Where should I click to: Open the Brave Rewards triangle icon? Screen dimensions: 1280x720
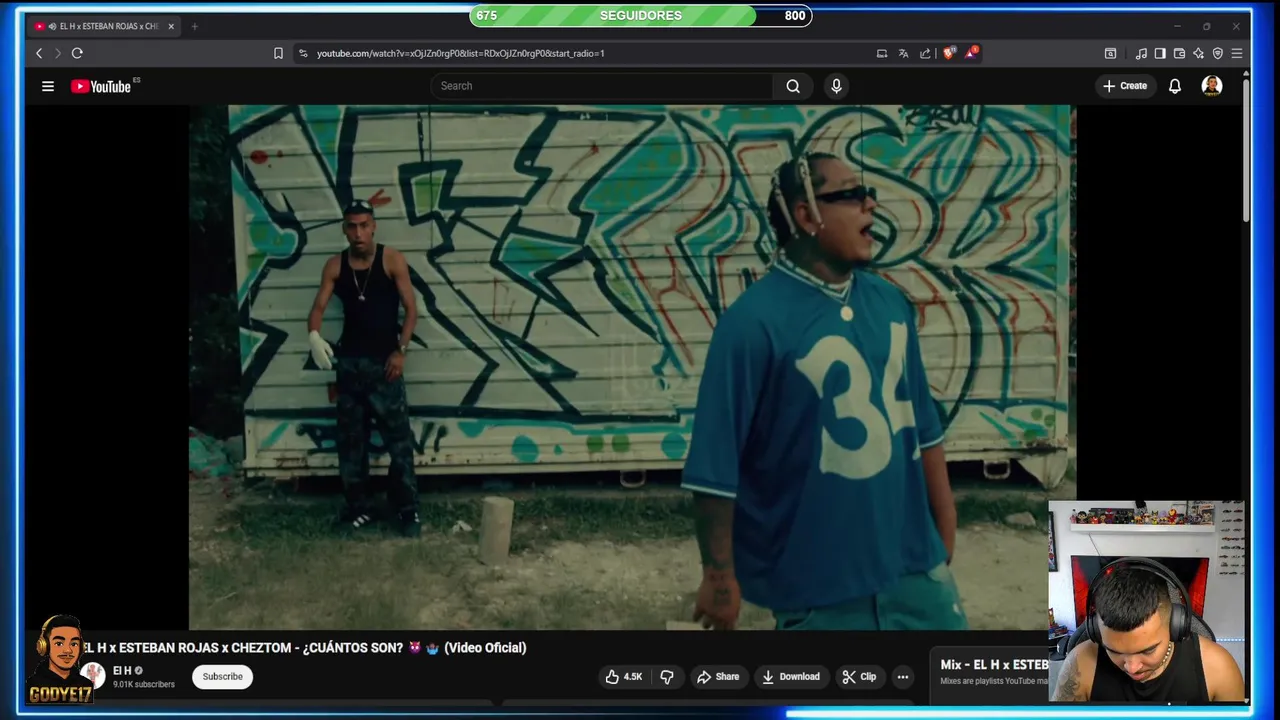[x=971, y=53]
